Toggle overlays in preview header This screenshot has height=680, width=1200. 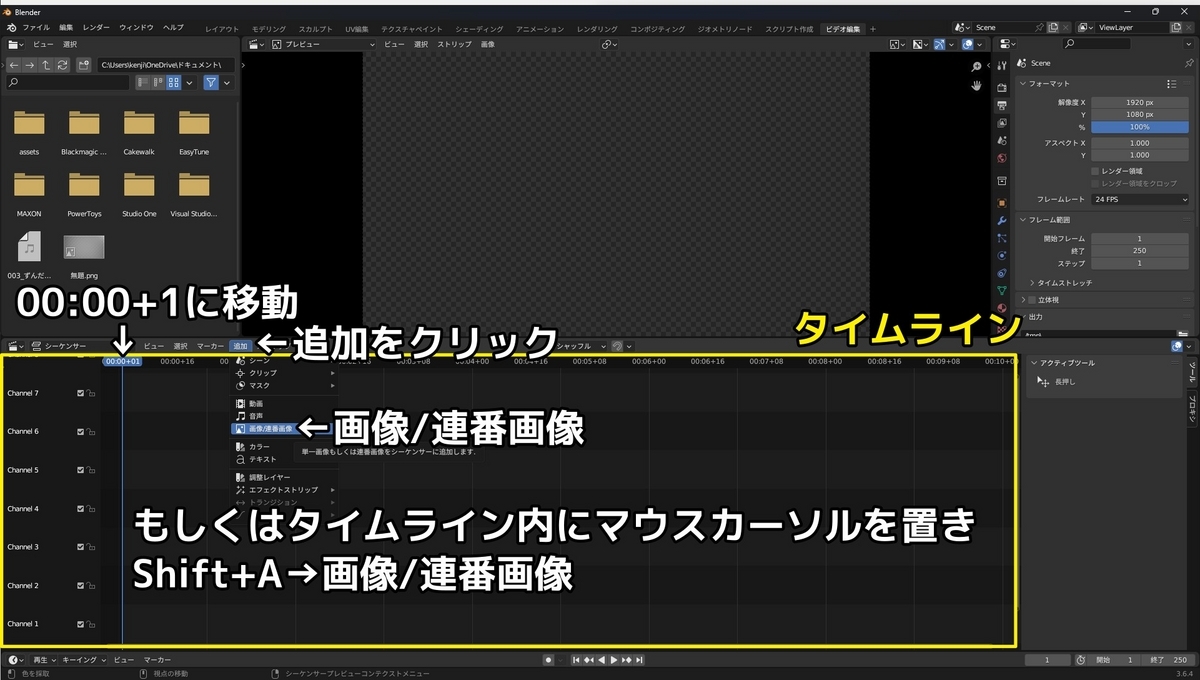(x=967, y=45)
